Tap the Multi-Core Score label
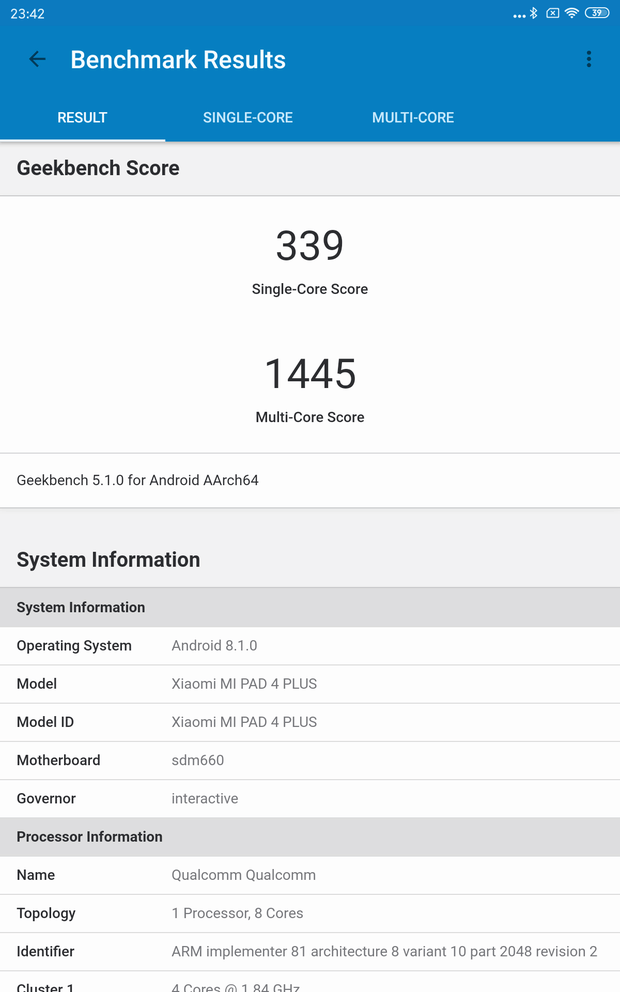620x992 pixels. coord(310,418)
